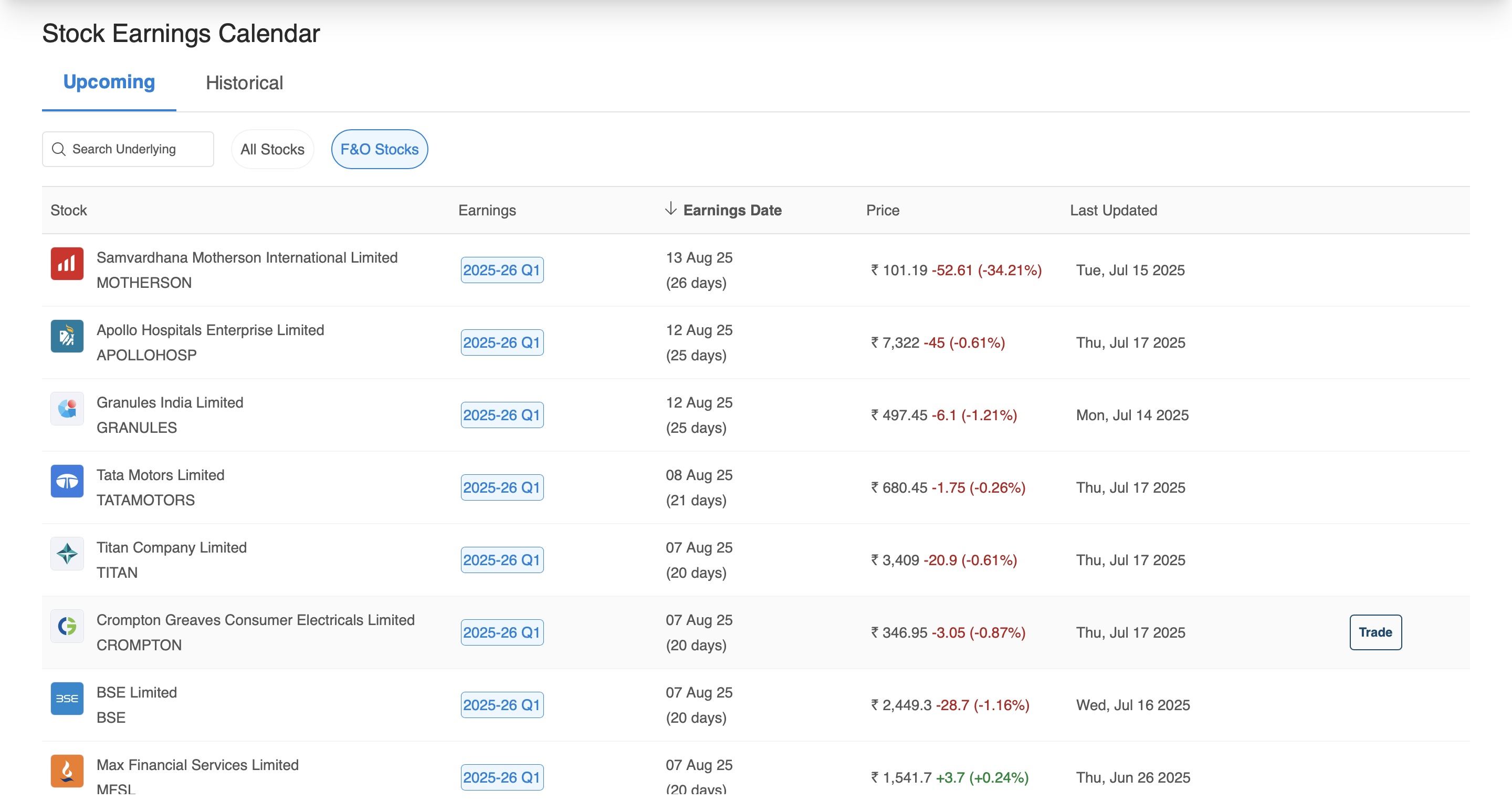Click the 2025-26 Q1 badge for MOTHERSON

pyautogui.click(x=502, y=270)
